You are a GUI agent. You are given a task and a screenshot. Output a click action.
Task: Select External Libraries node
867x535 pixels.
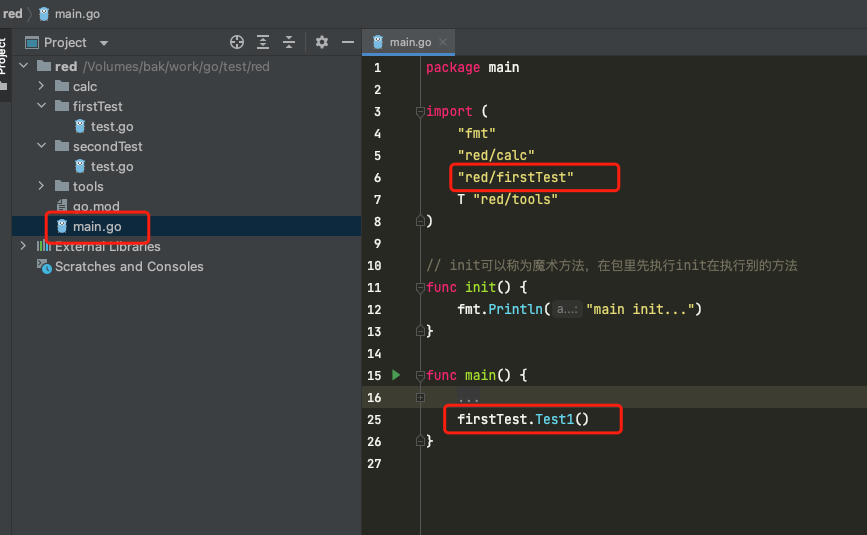[x=107, y=246]
